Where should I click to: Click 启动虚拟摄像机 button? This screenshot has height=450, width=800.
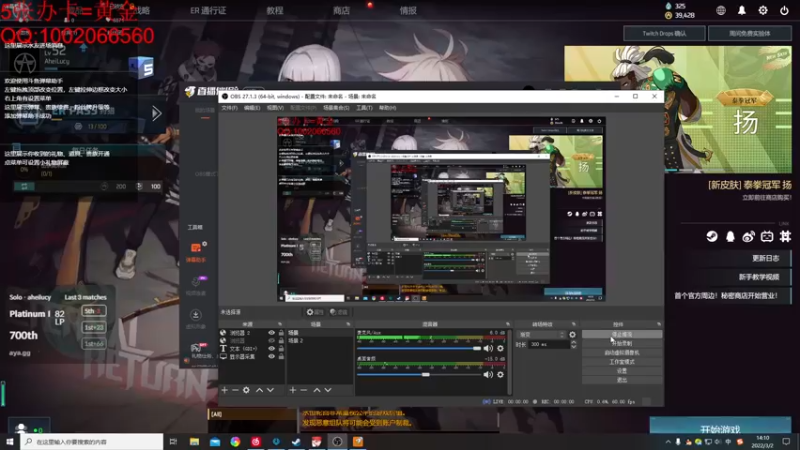pos(622,353)
